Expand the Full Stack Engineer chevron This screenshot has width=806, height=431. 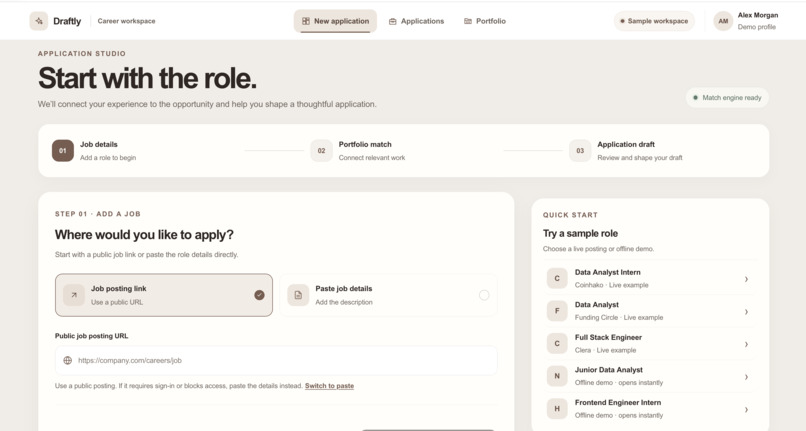tap(746, 344)
